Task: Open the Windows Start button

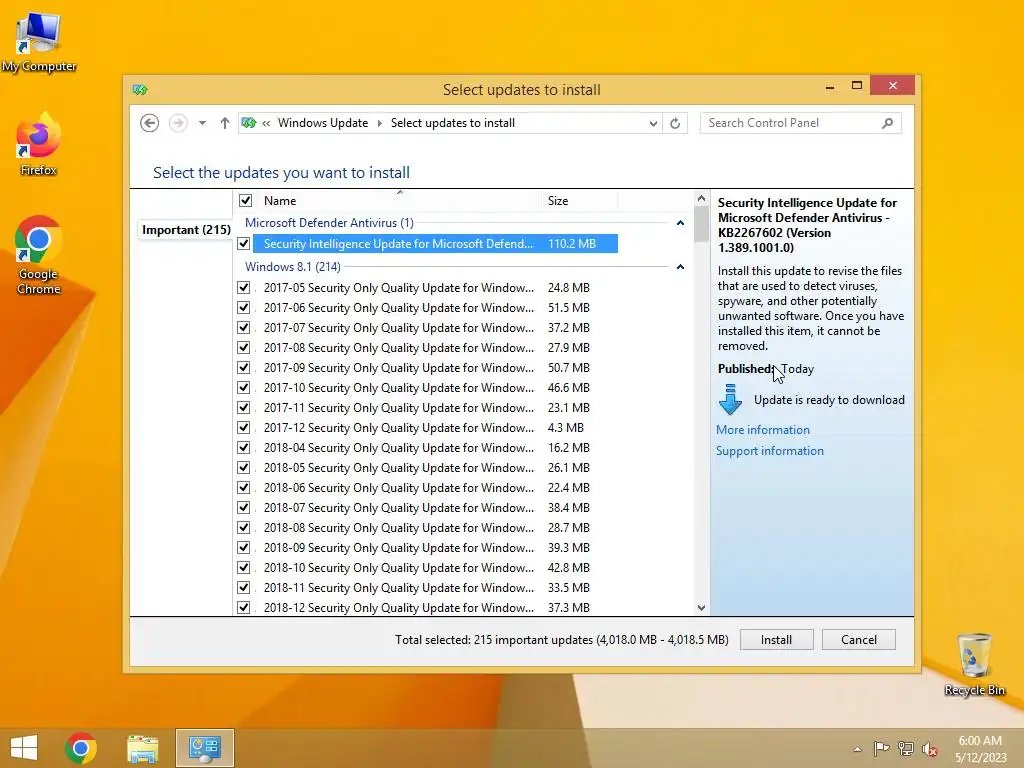Action: click(x=24, y=748)
